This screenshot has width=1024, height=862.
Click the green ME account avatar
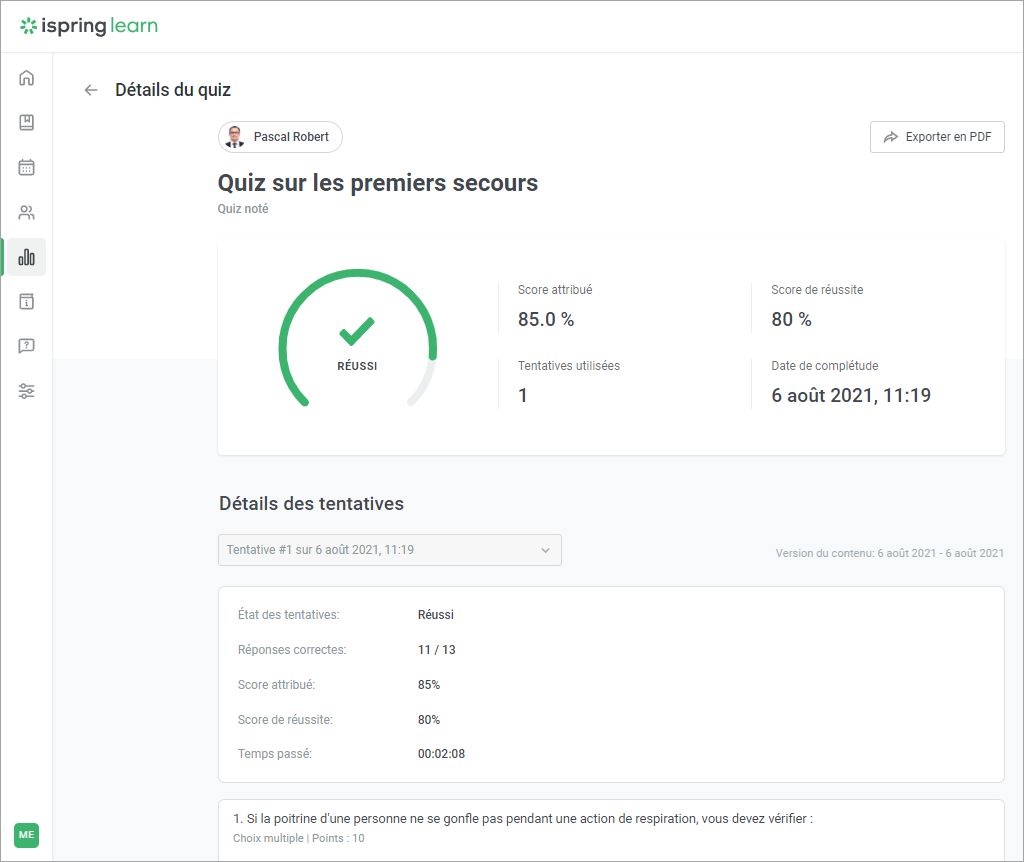tap(26, 835)
